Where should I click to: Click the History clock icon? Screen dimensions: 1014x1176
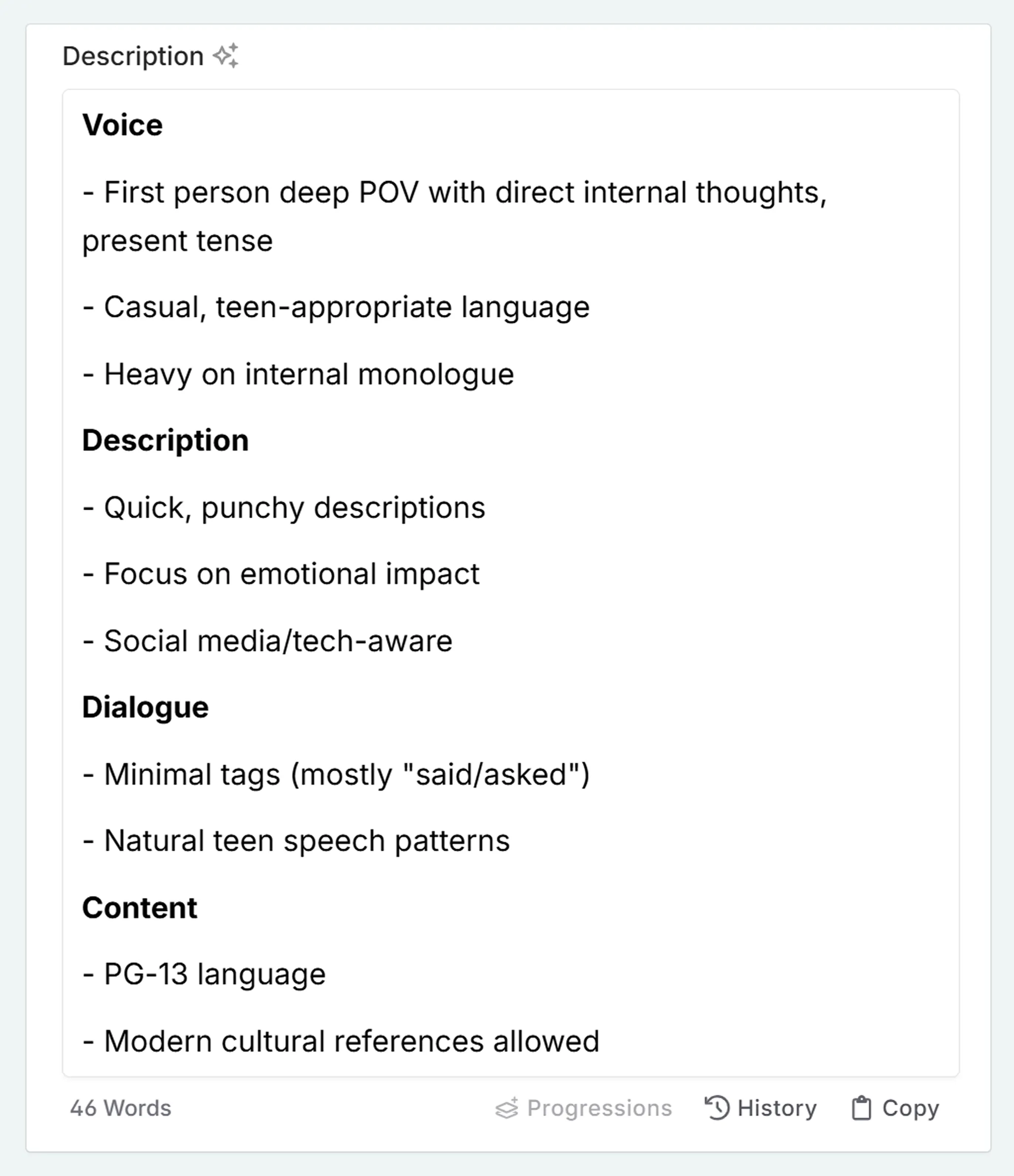[717, 1107]
